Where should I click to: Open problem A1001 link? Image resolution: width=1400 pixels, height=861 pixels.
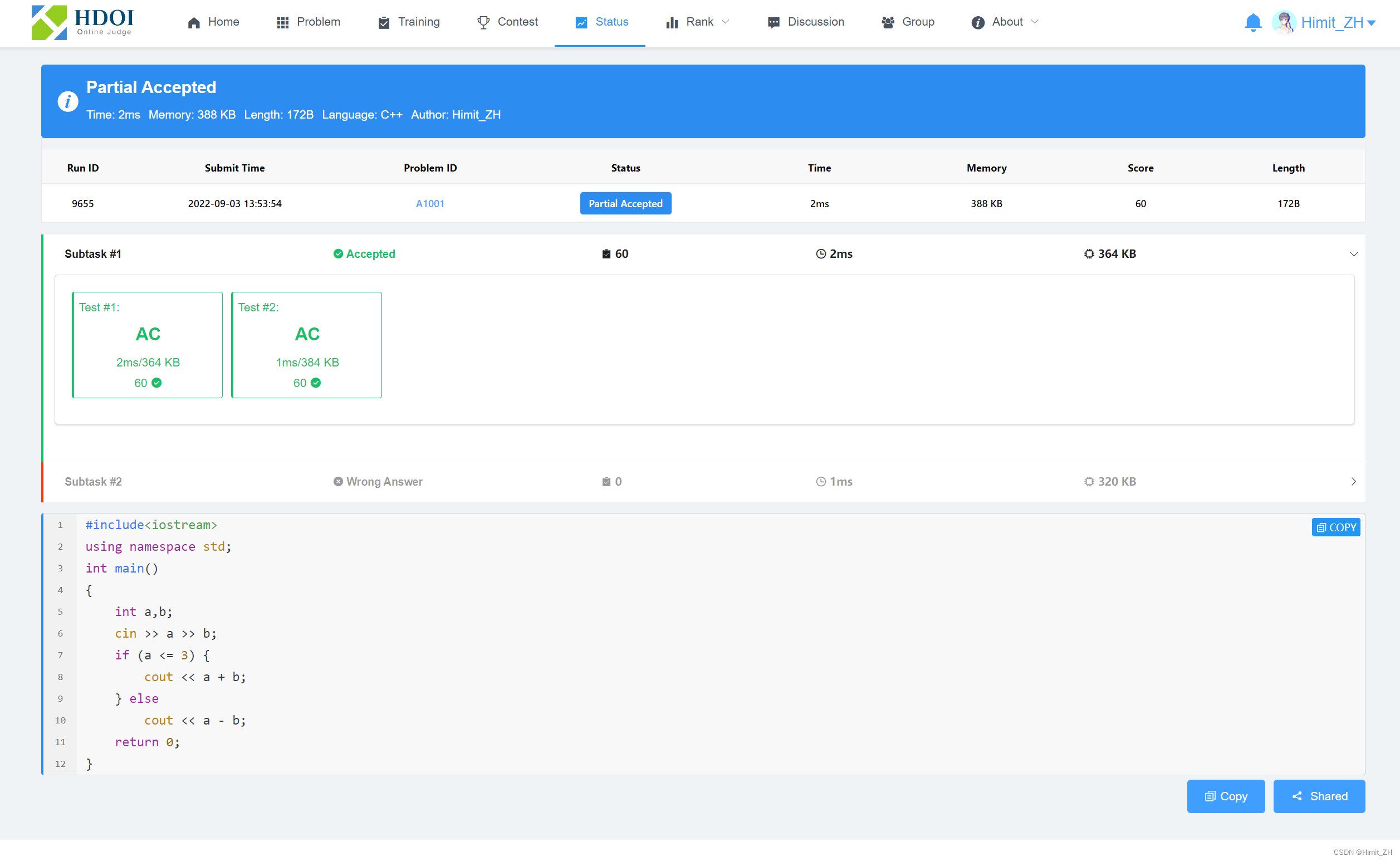(x=430, y=204)
